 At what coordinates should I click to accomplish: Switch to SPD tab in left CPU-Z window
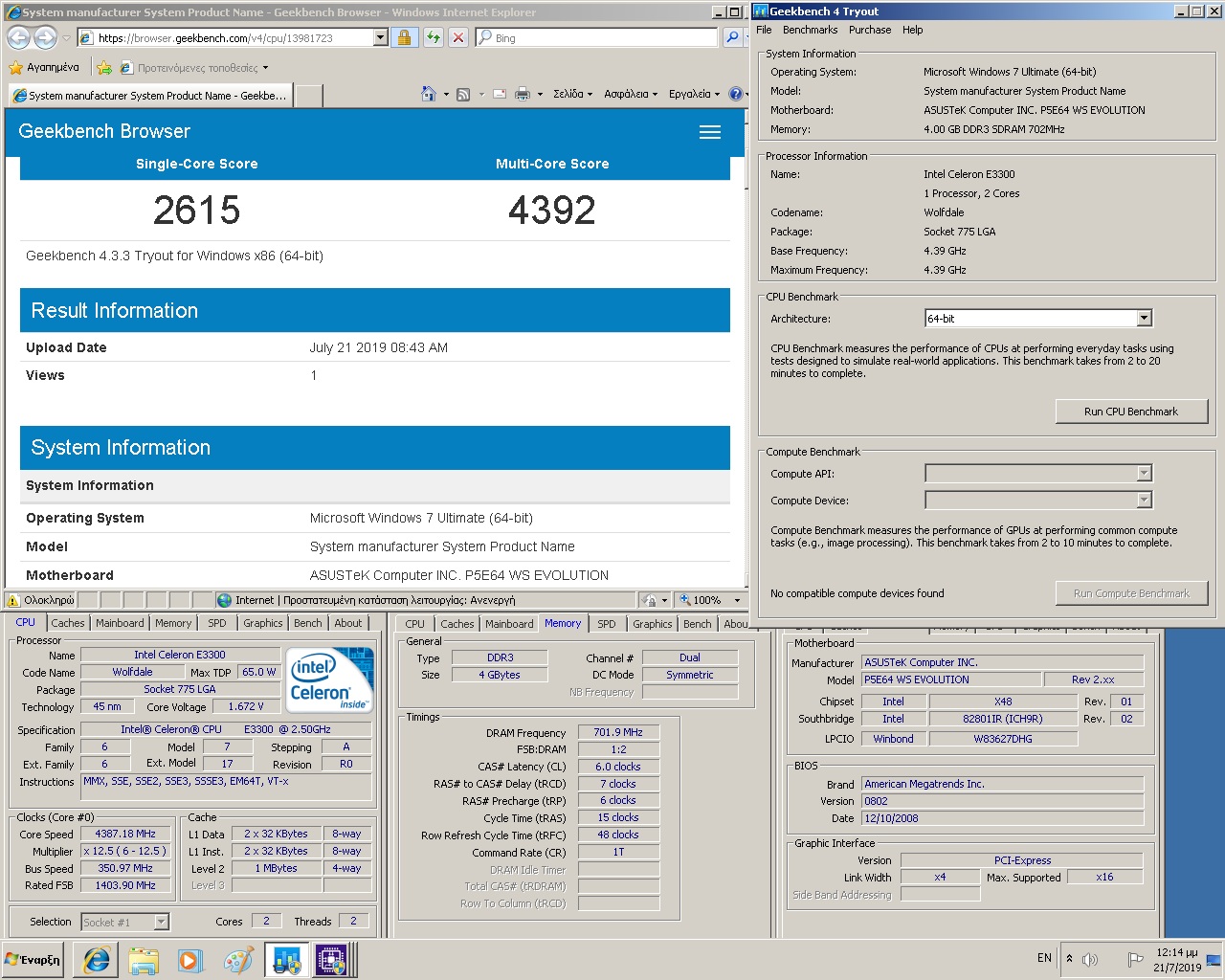(x=217, y=623)
